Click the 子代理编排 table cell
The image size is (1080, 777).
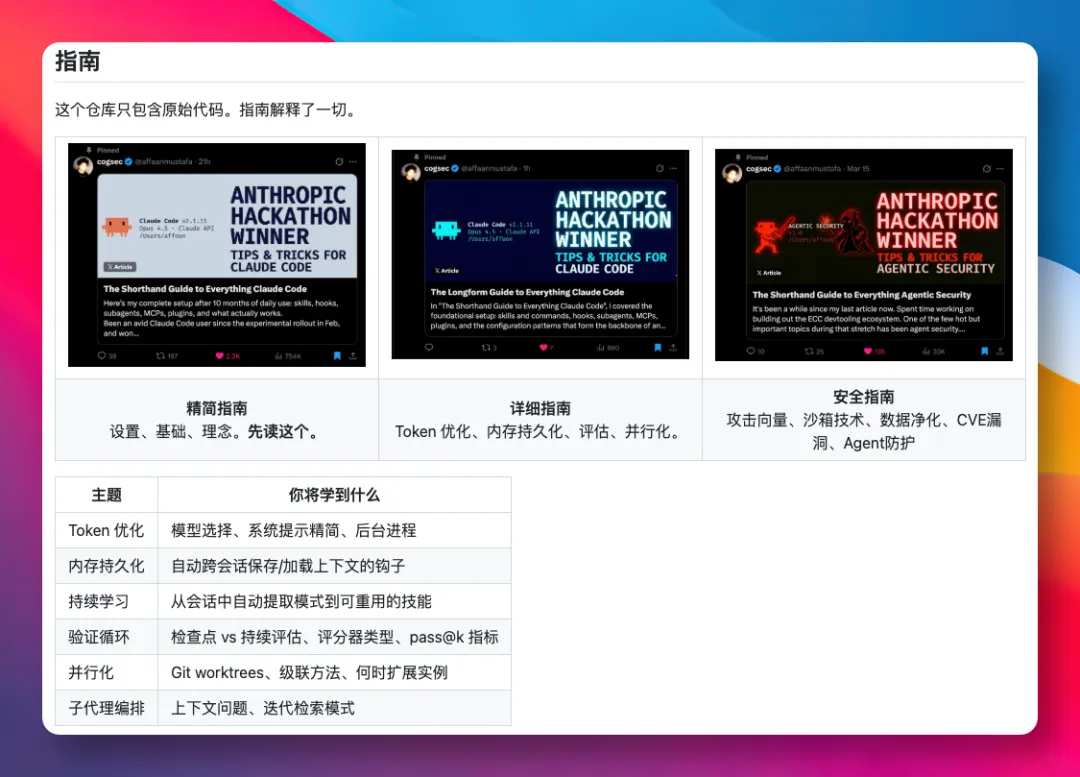(107, 708)
